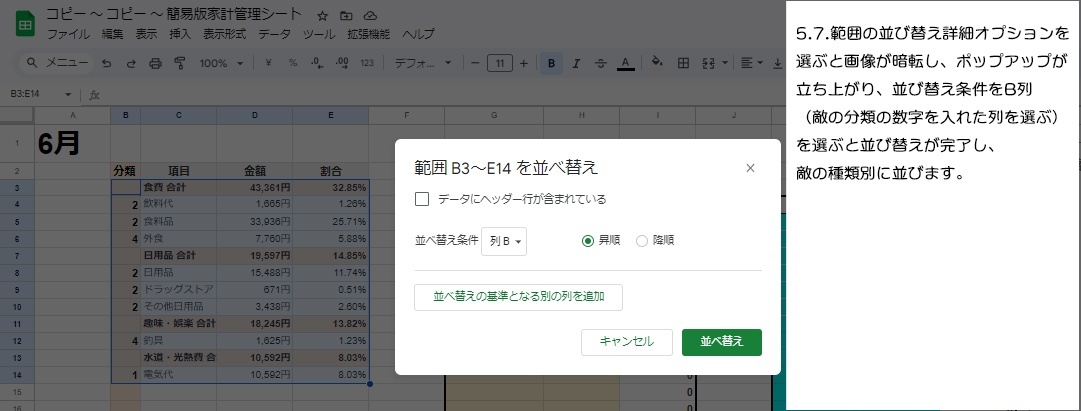Open the 列 B sort column dropdown
This screenshot has width=1081, height=411.
pyautogui.click(x=504, y=241)
